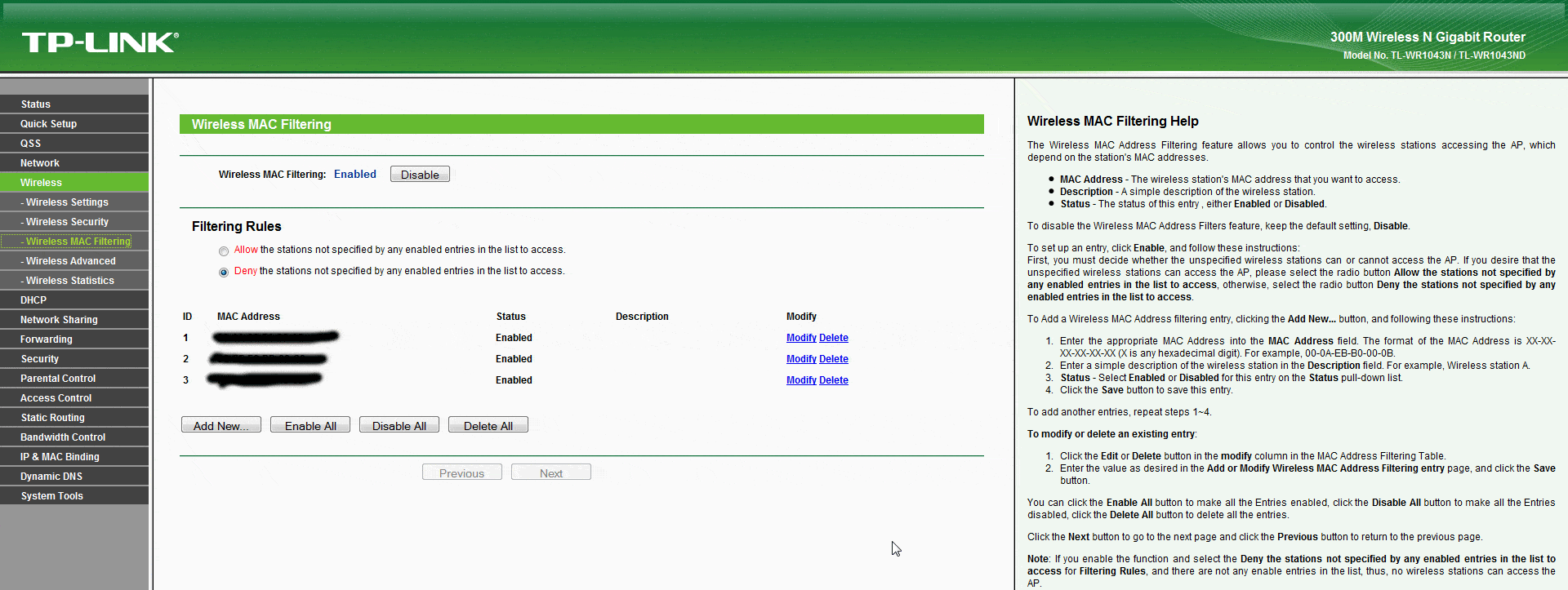Click Delete All entries button

pyautogui.click(x=488, y=425)
